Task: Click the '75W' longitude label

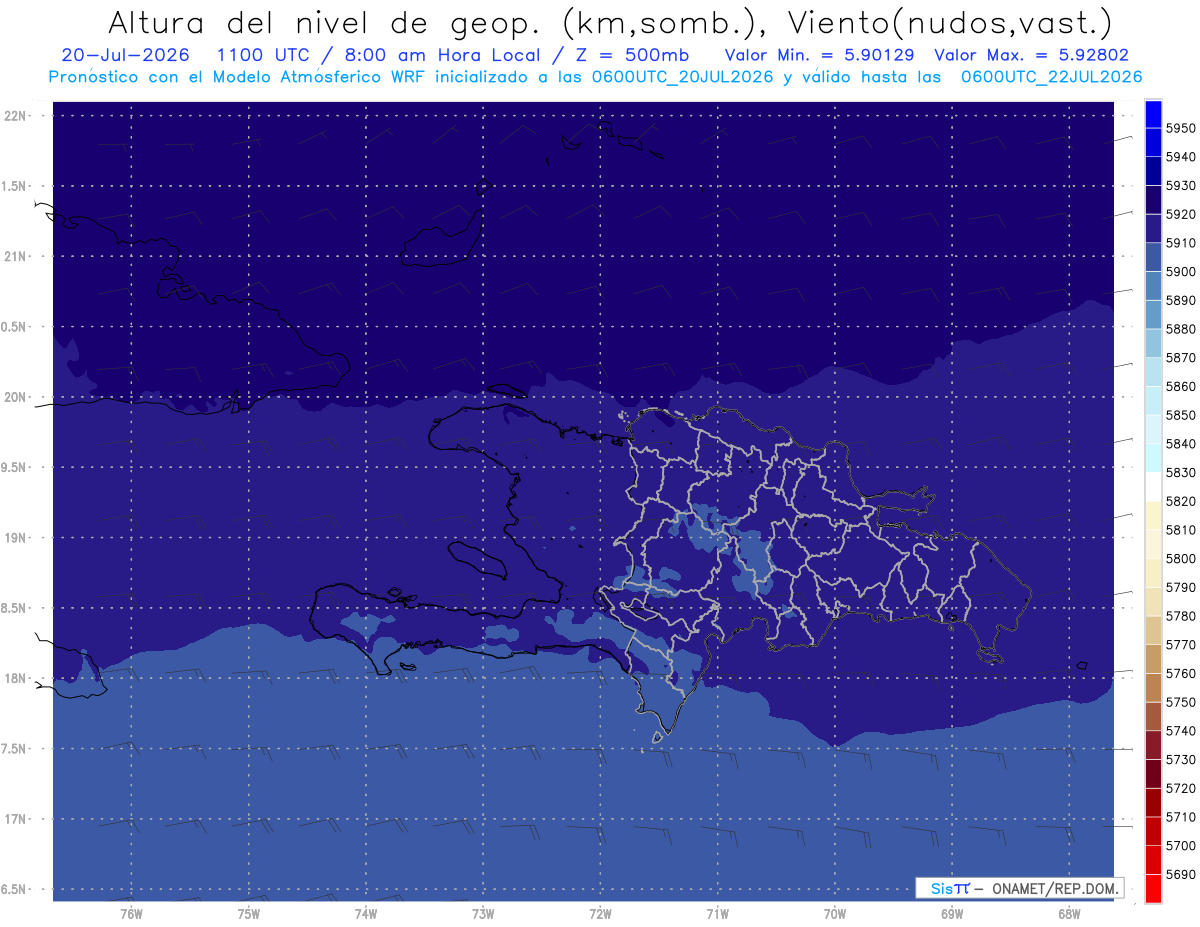Action: point(248,913)
